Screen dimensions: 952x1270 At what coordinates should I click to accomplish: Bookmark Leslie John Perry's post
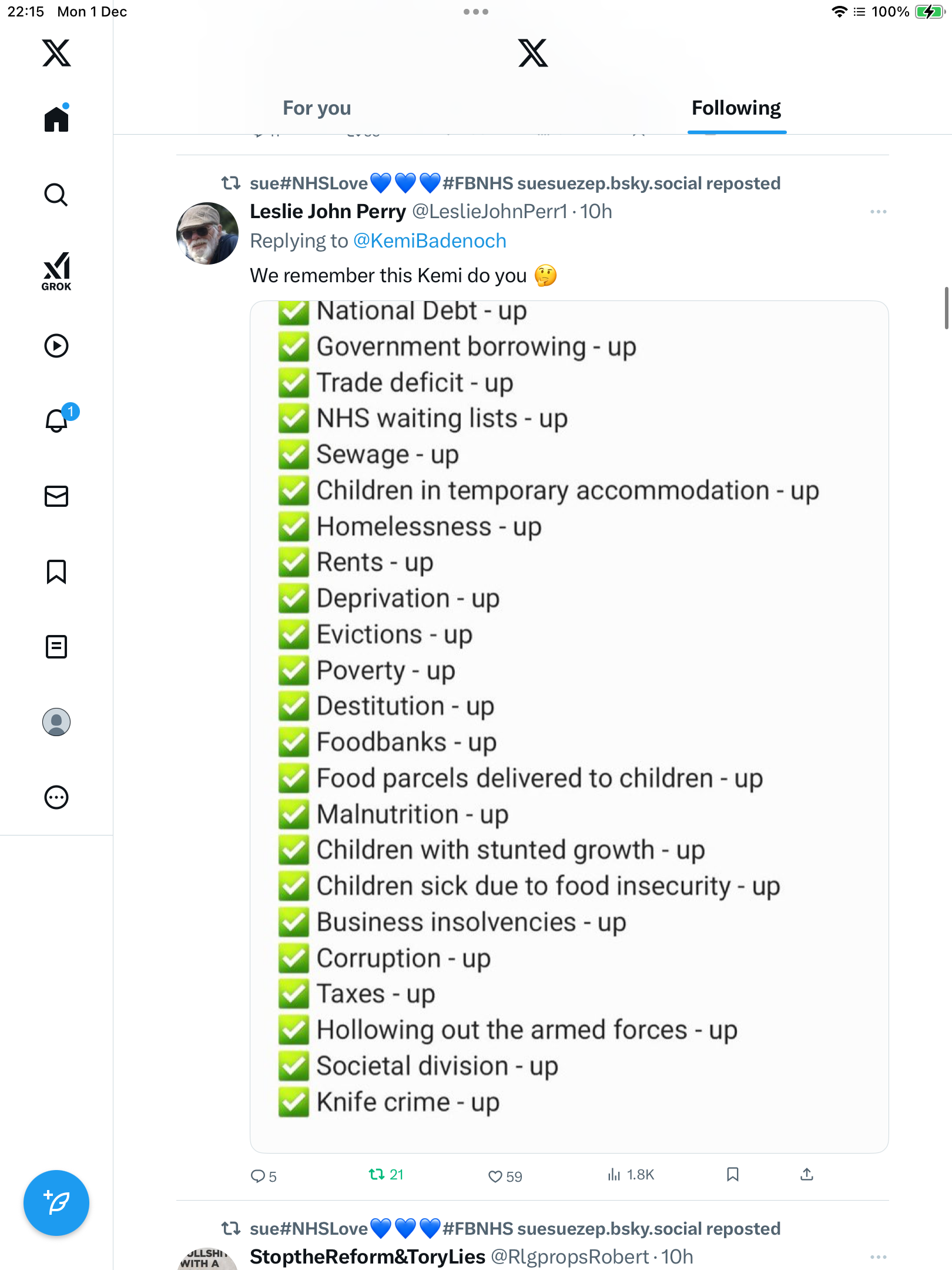coord(732,1175)
